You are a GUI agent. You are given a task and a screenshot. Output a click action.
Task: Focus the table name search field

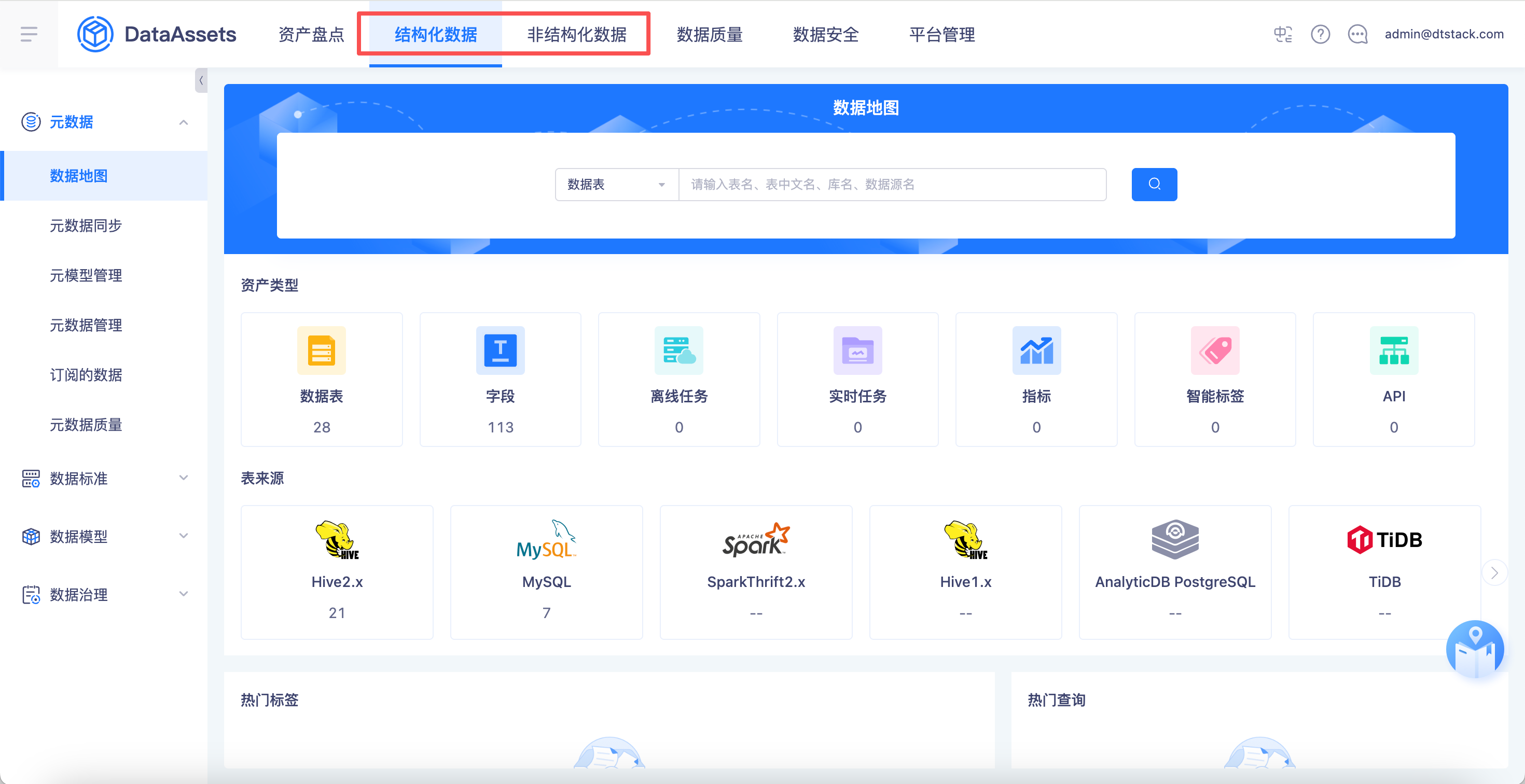pyautogui.click(x=892, y=185)
